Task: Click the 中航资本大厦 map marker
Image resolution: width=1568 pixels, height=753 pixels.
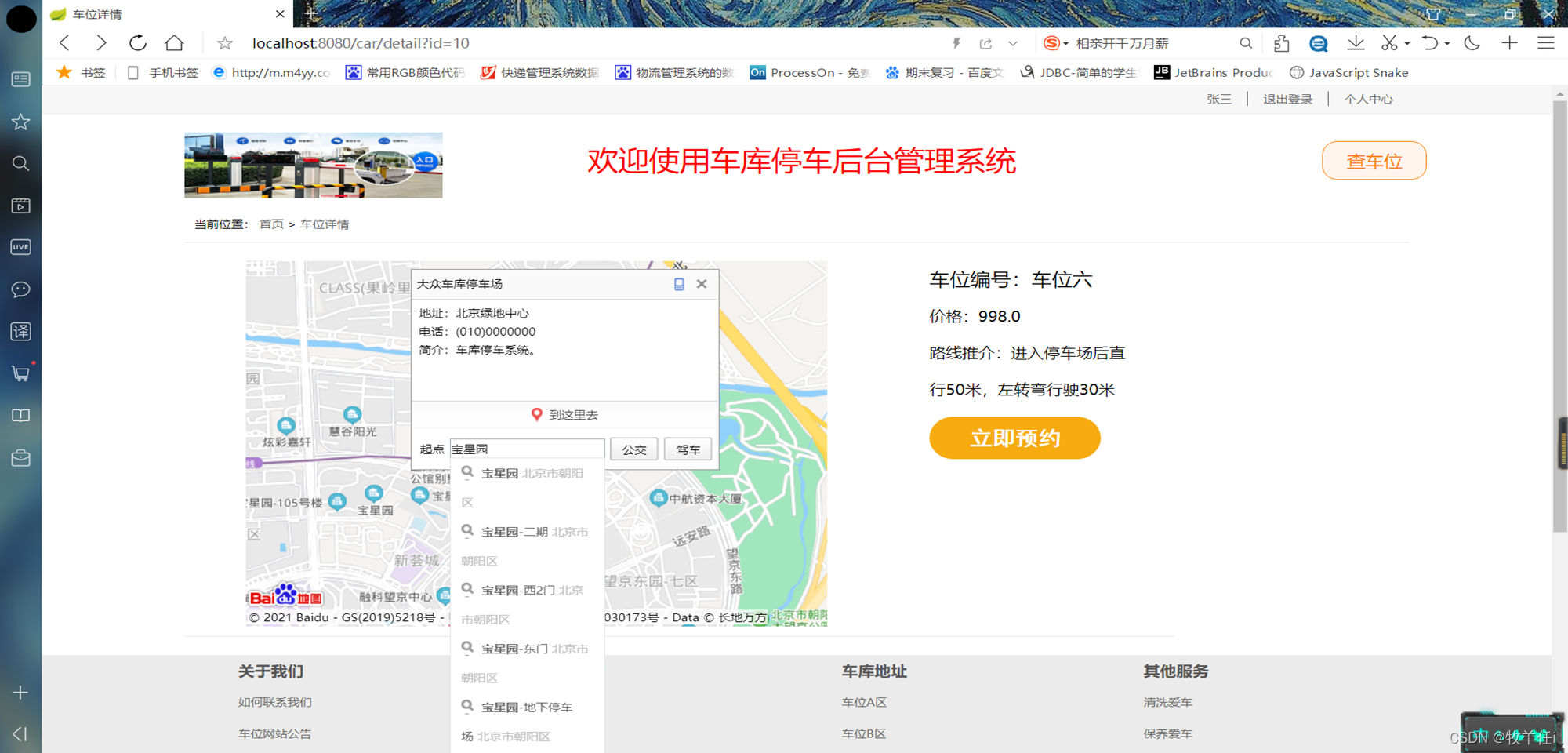Action: coord(659,497)
